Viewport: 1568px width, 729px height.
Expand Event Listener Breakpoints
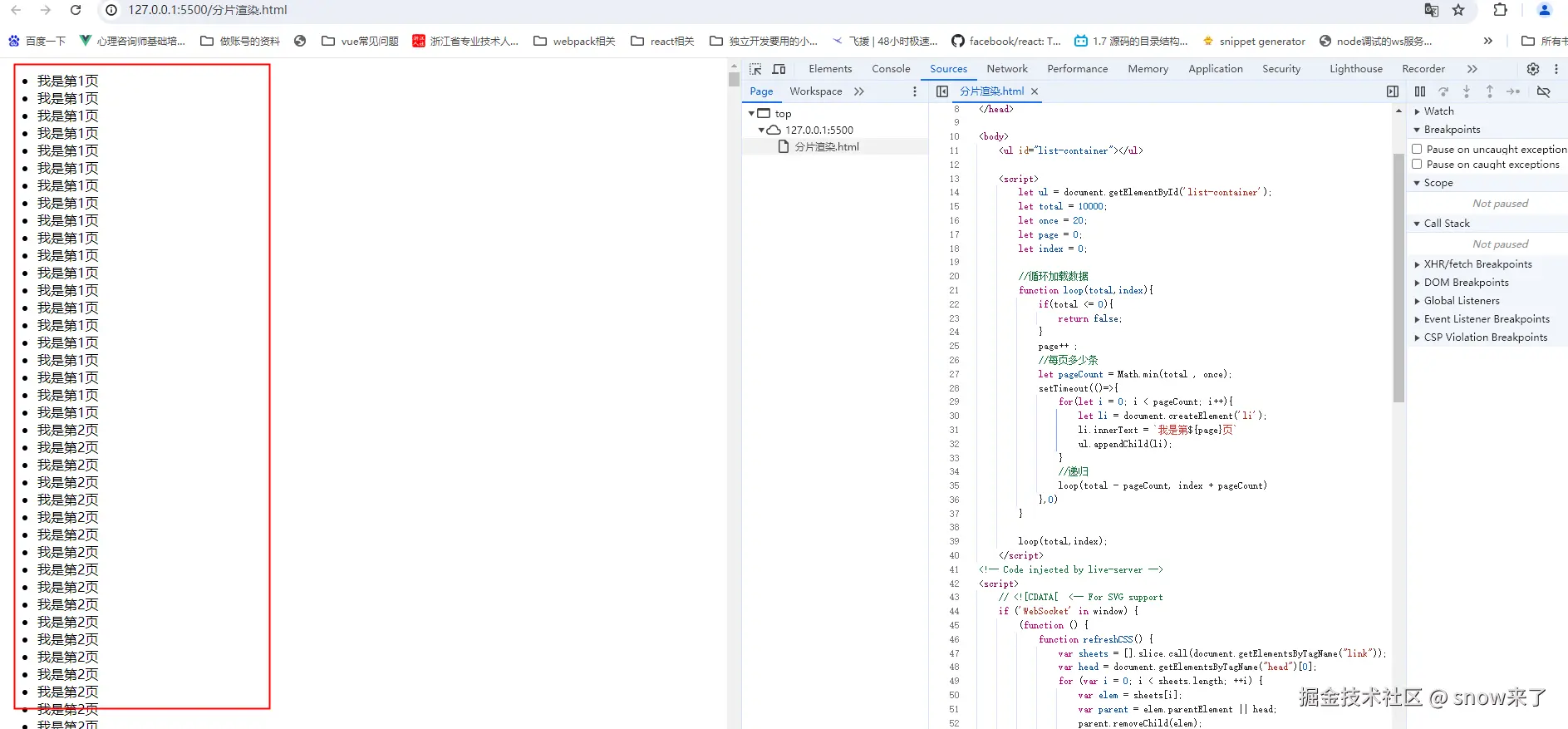pyautogui.click(x=1418, y=319)
